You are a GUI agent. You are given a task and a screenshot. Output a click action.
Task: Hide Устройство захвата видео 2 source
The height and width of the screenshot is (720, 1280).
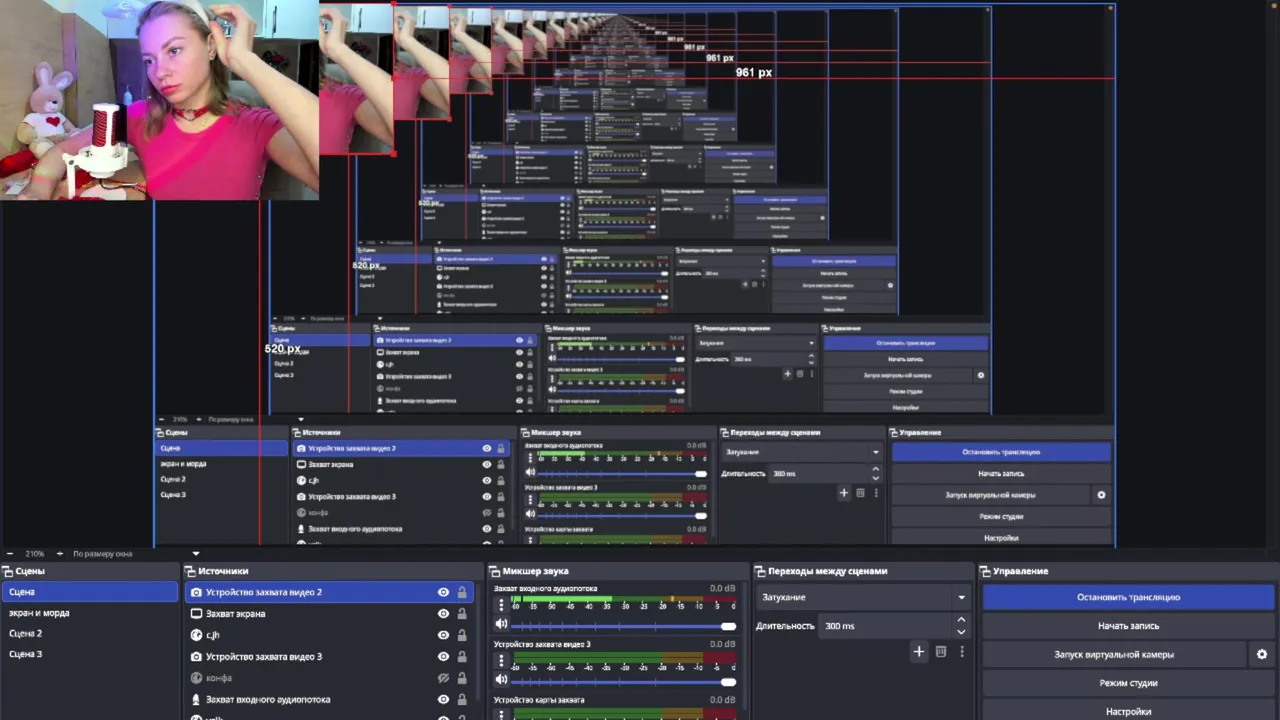tap(443, 593)
